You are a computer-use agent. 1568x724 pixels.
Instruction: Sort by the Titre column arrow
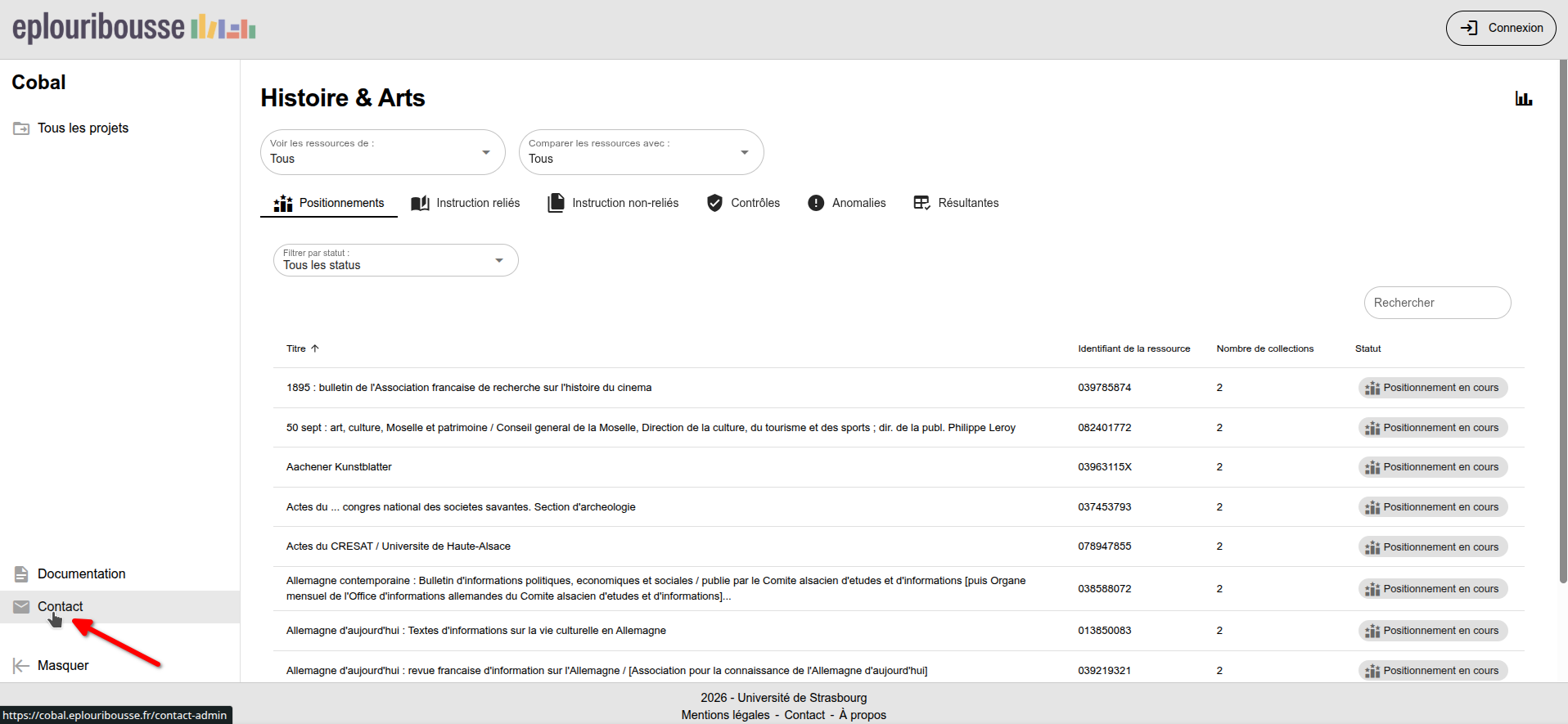315,349
